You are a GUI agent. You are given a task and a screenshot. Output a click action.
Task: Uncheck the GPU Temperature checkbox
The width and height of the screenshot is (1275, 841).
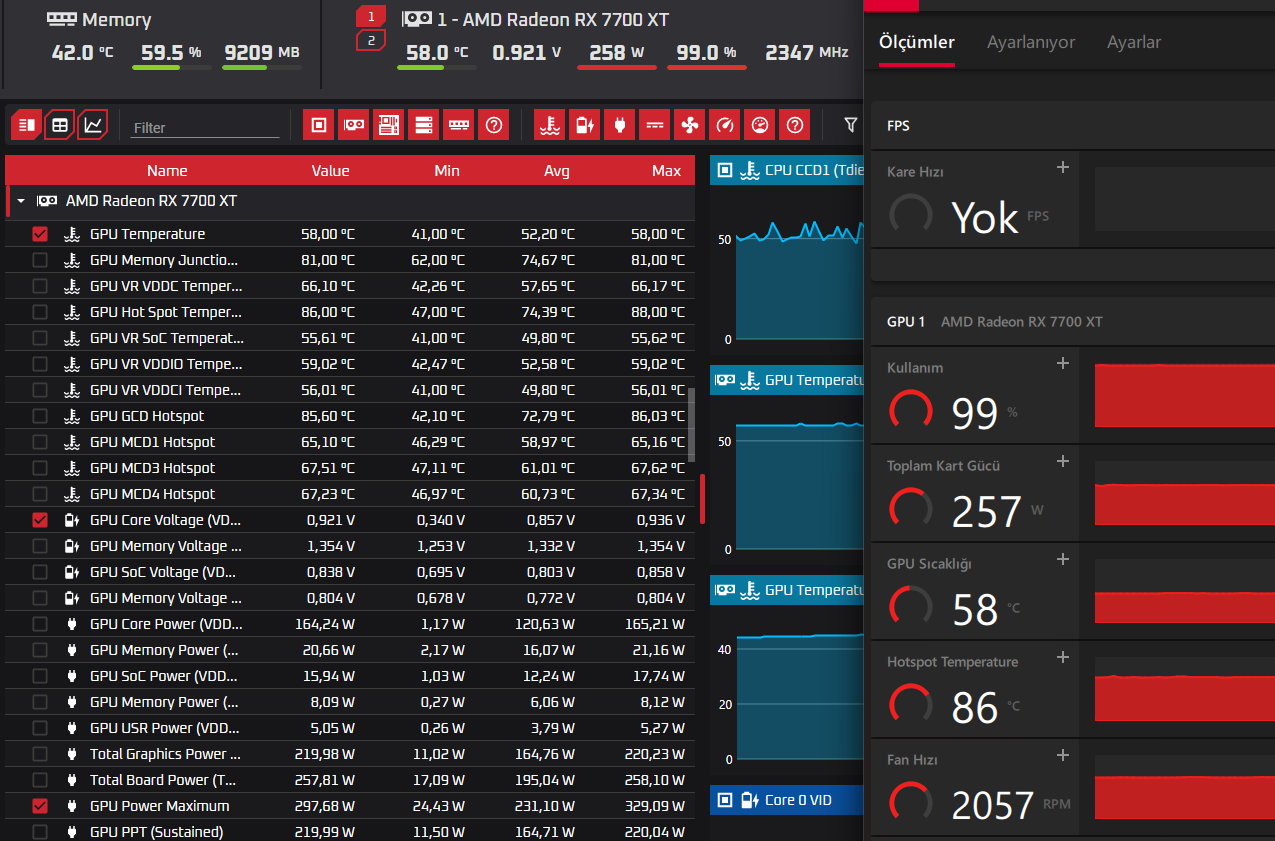(x=40, y=234)
